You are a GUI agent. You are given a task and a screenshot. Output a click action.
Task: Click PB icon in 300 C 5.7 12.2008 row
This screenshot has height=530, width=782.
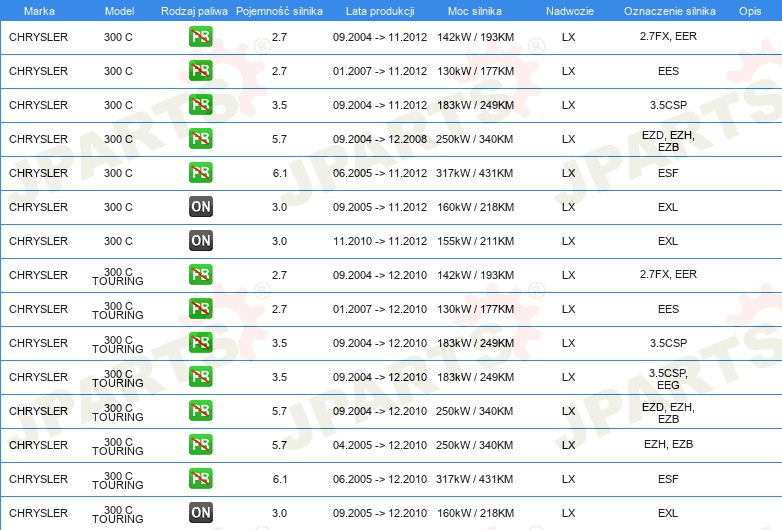[200, 139]
